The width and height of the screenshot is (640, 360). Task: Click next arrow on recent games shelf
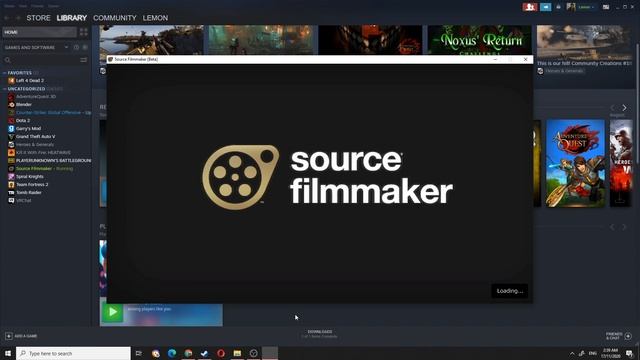click(624, 108)
